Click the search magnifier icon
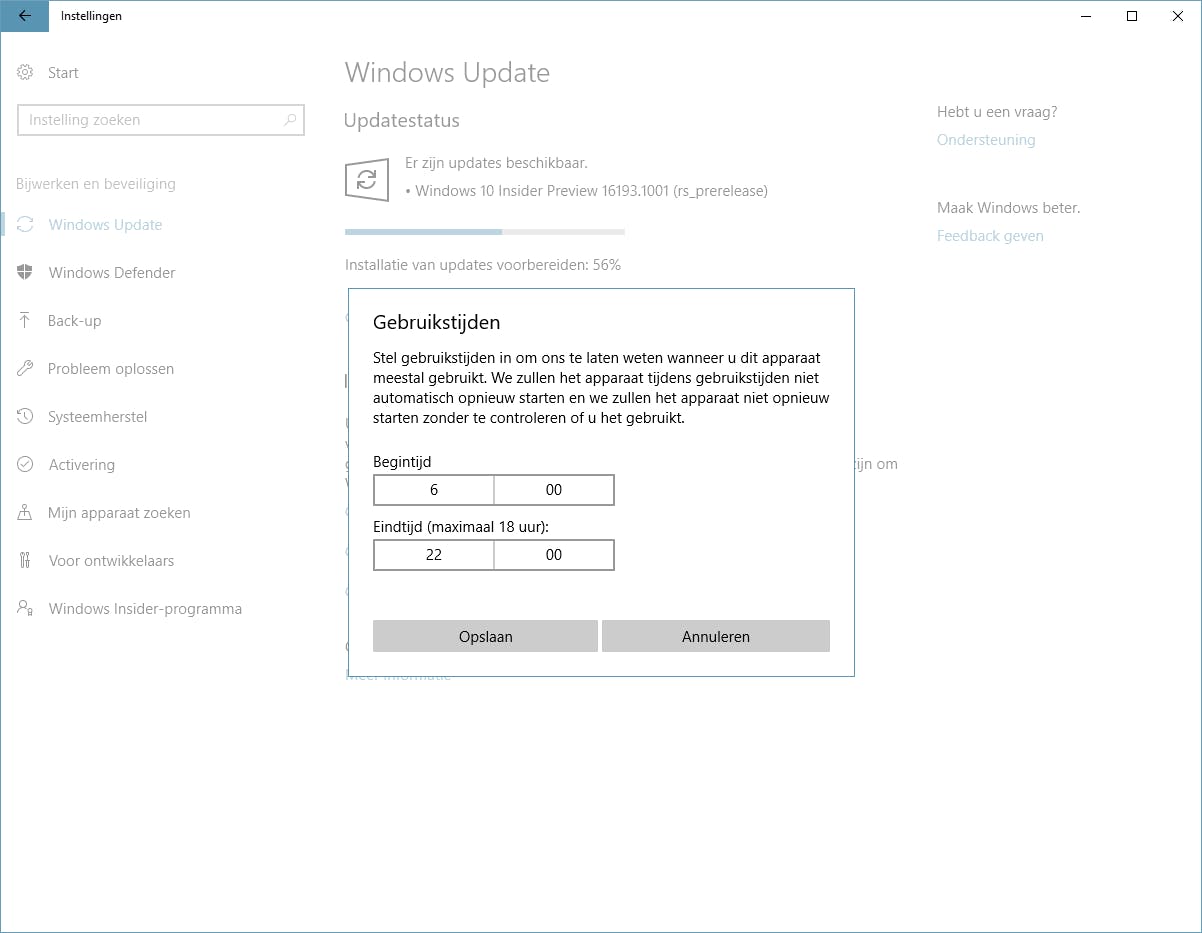 (290, 120)
